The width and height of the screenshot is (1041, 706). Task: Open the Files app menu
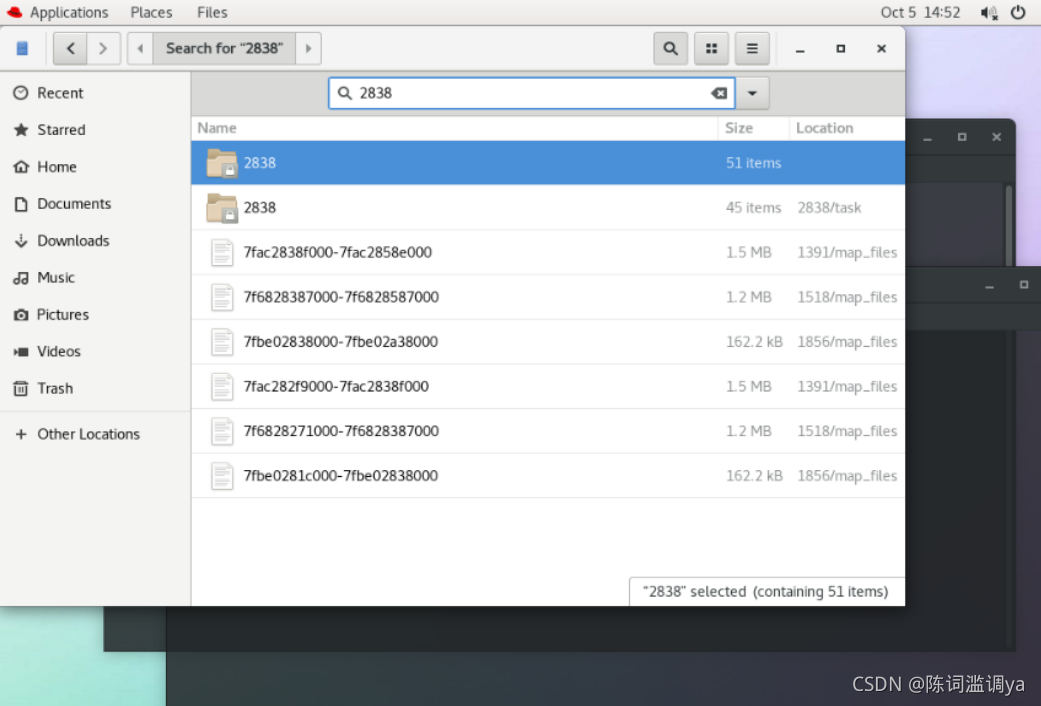coord(212,12)
